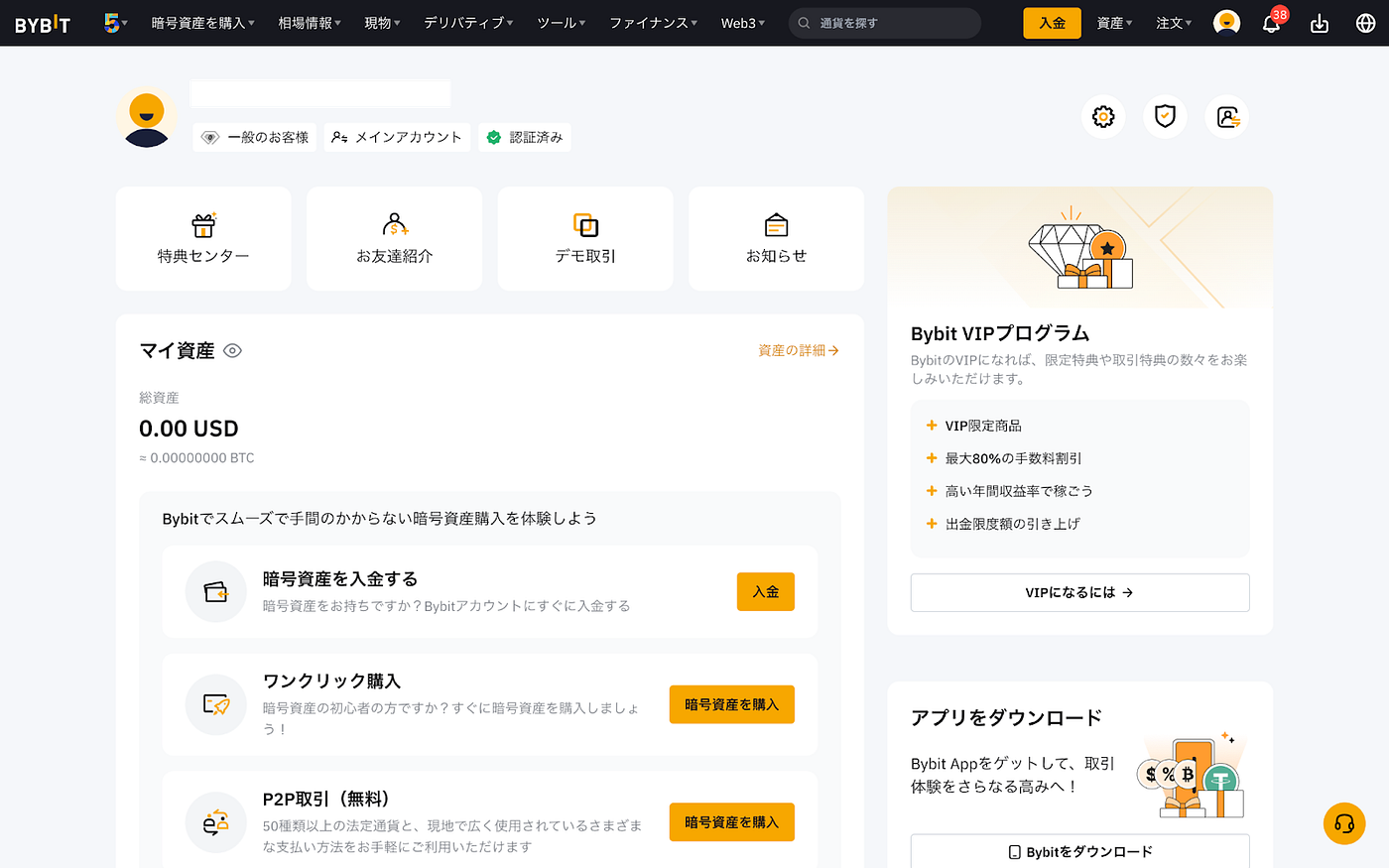Viewport: 1389px width, 868px height.
Task: Click the Bybit VIPプログラム heading
Action: pos(1000,333)
